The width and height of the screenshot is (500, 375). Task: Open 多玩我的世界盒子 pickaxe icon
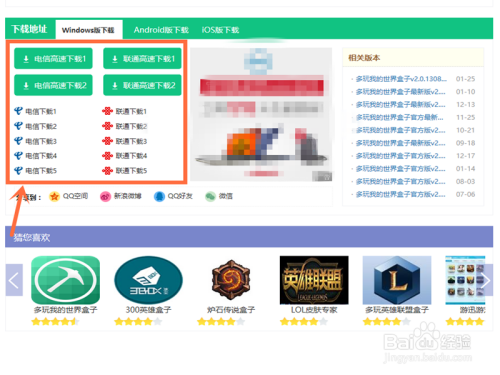(66, 280)
